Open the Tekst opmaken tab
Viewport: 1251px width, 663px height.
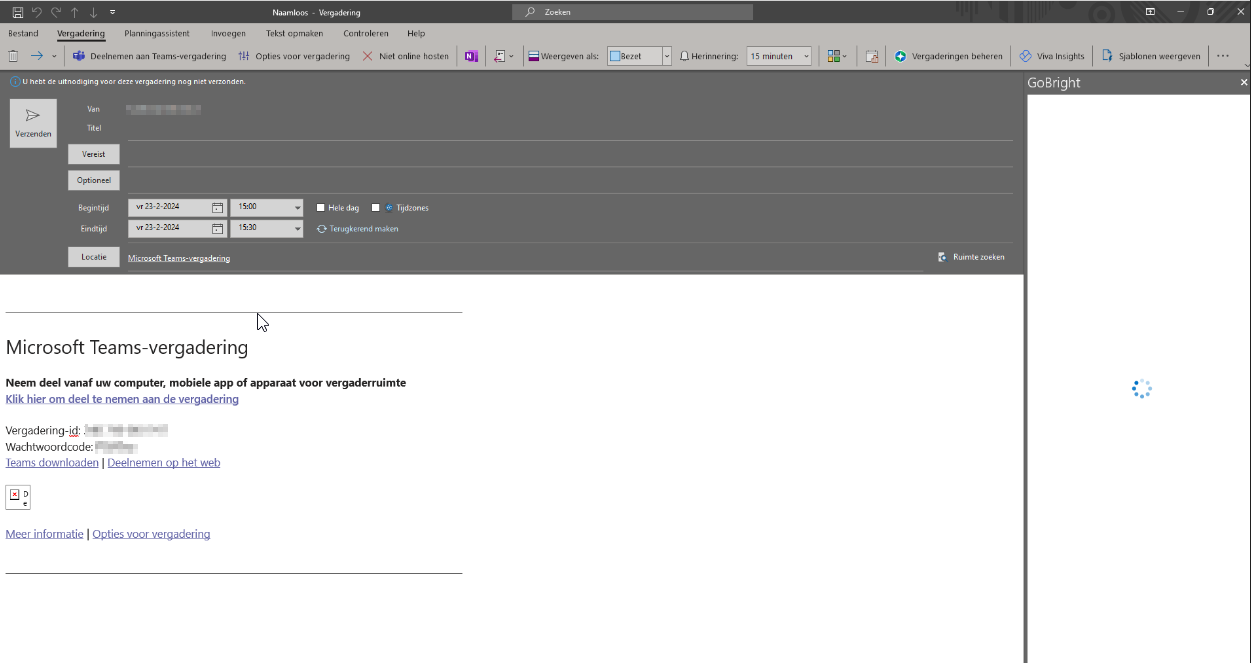click(x=295, y=33)
